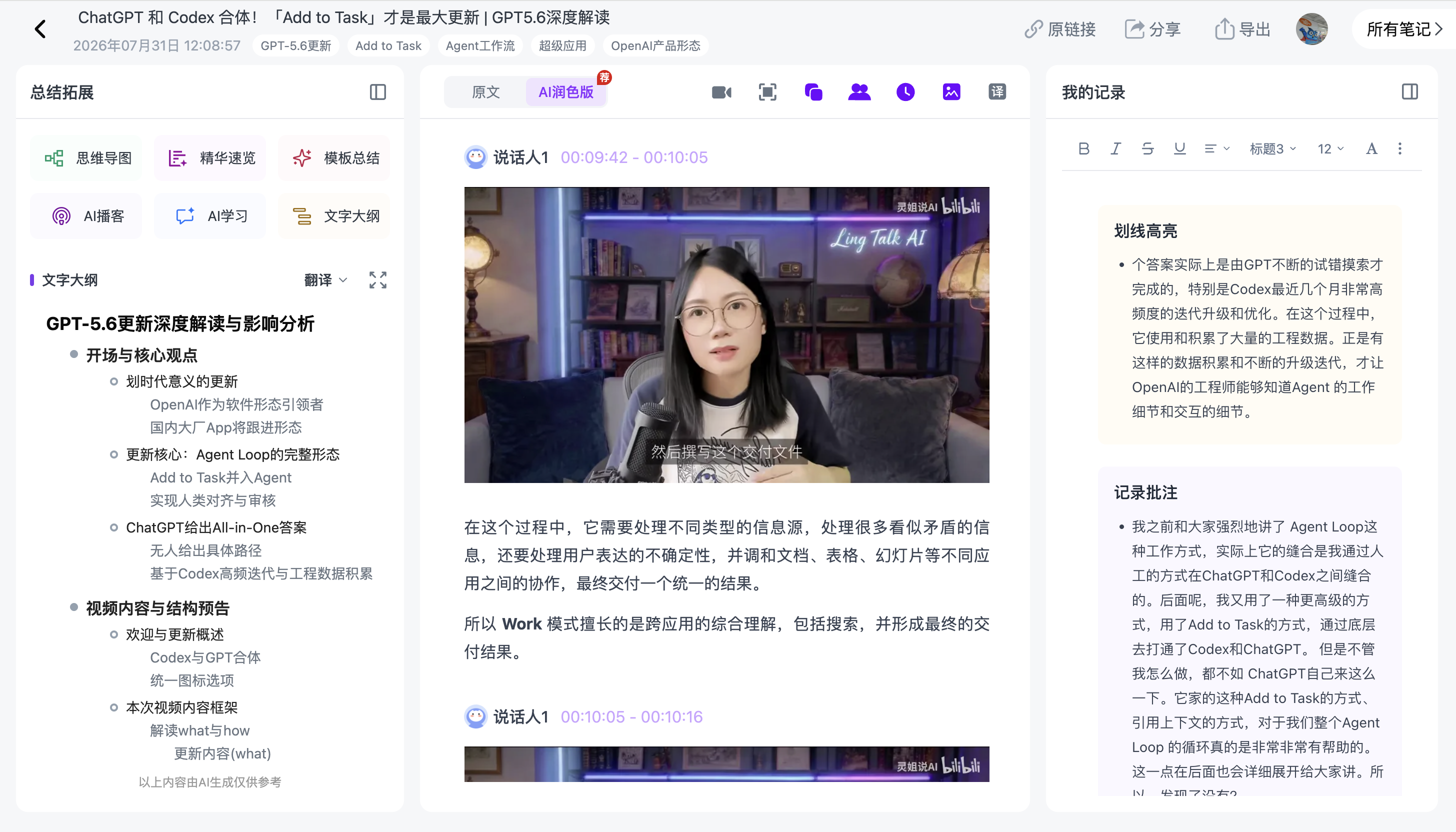Screen dimensions: 1456x832
Task: Switch to the 原文 tab
Action: tap(485, 92)
